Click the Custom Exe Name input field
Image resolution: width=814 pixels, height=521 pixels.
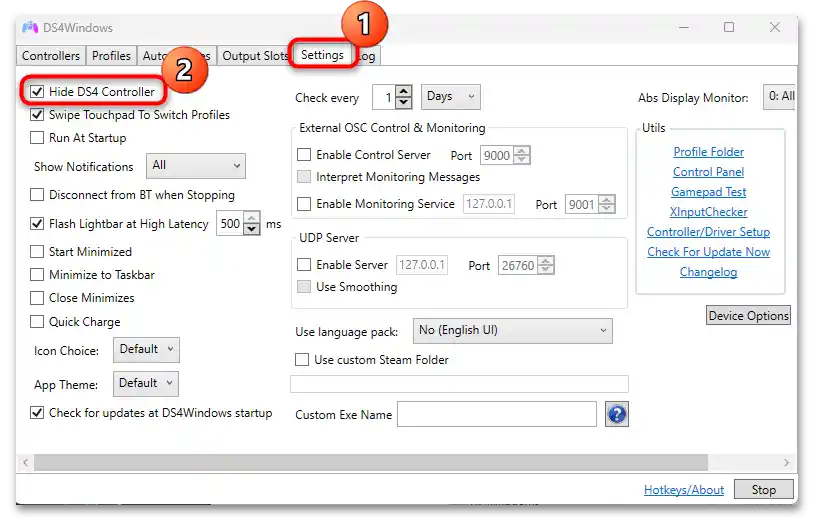coord(497,414)
